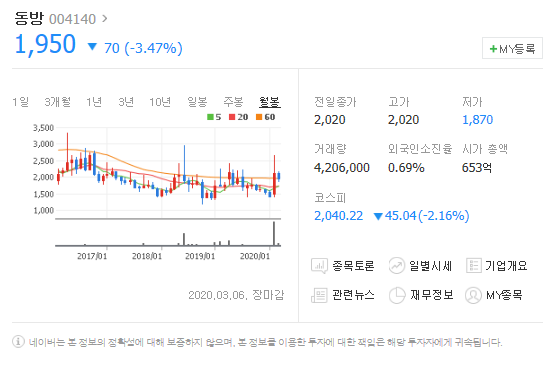Click the 거래량 value 4,206,000
The image size is (546, 375).
pos(342,168)
